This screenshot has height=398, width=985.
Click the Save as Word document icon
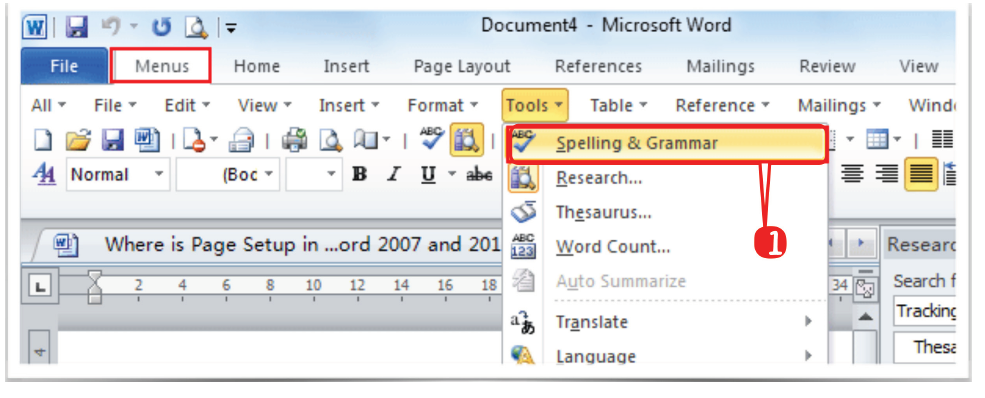coord(147,140)
